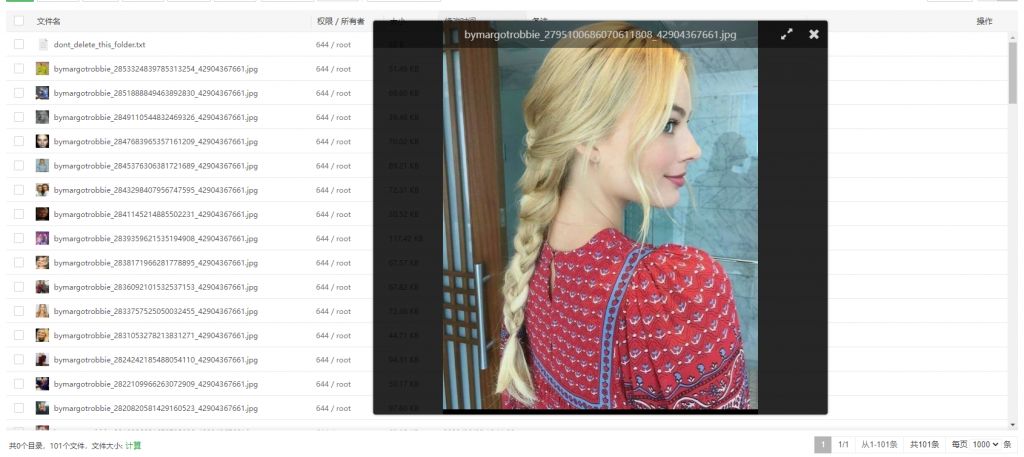Click thumbnail icon of file 2831053278213831271

42,335
